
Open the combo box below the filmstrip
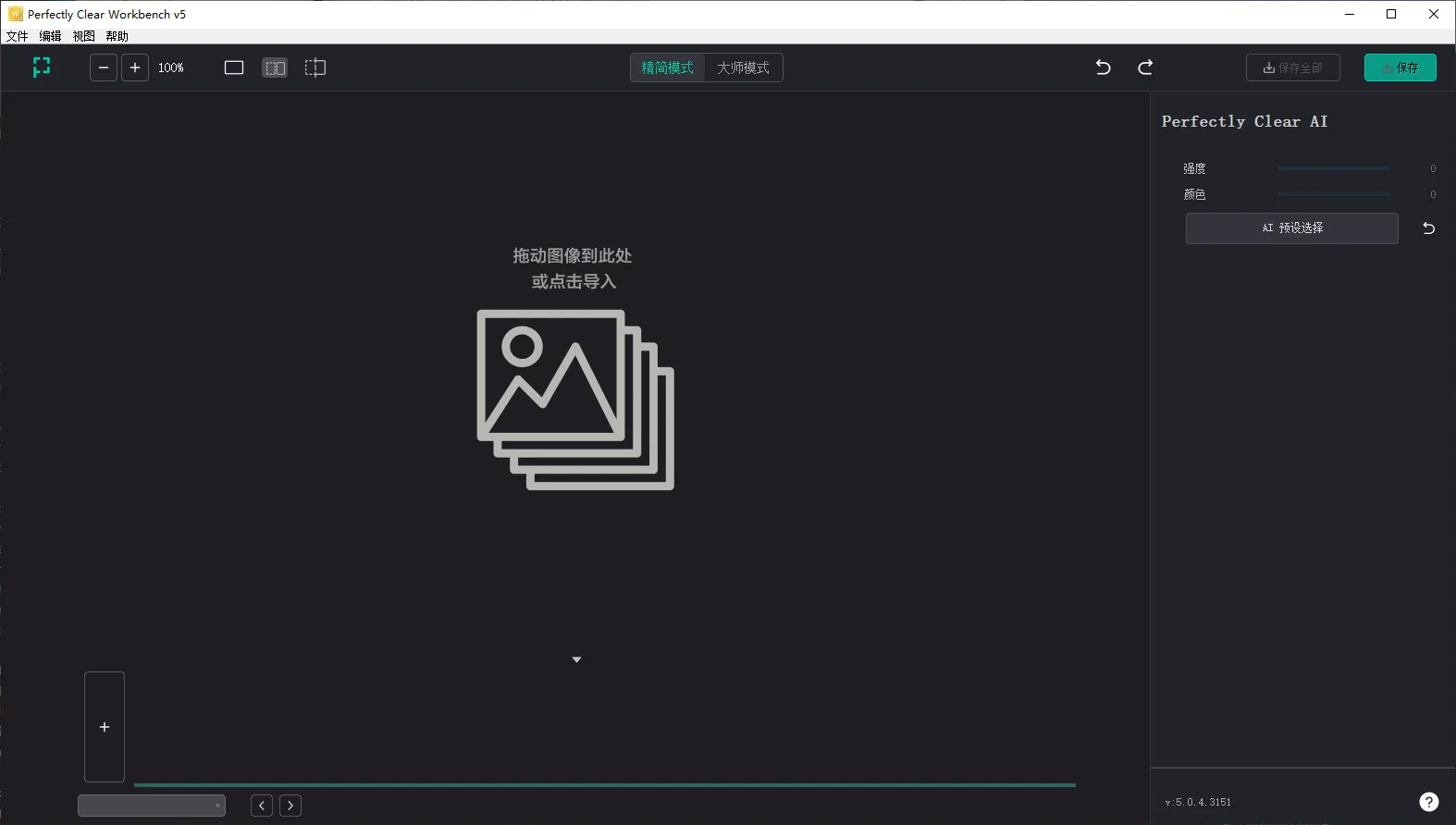pos(152,806)
